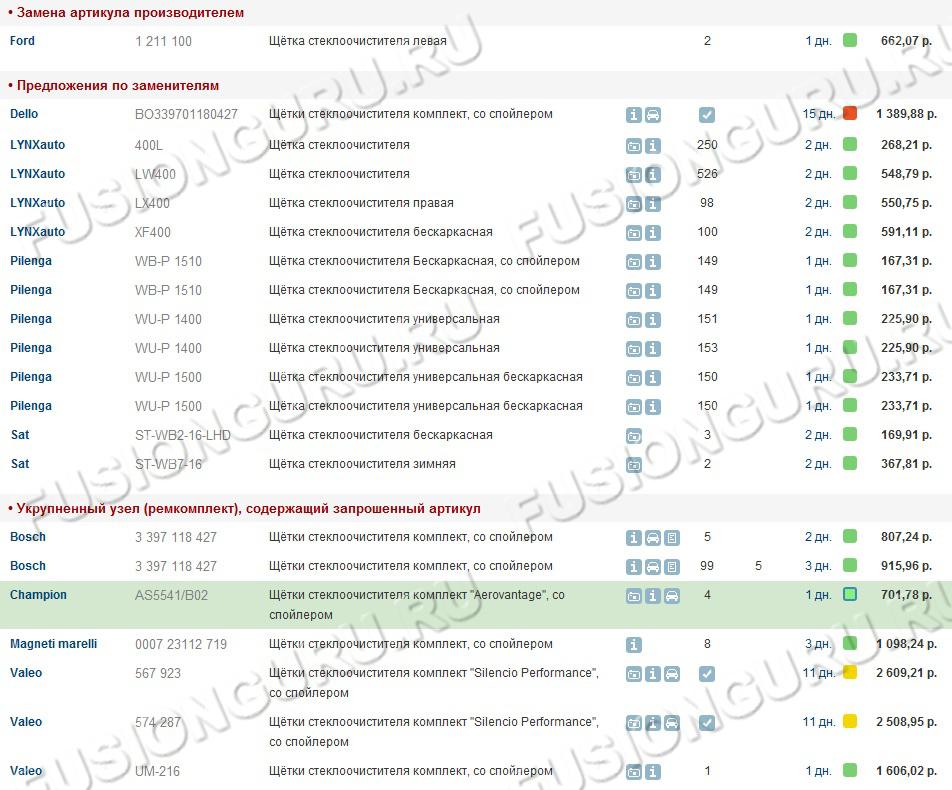Viewport: 952px width, 790px height.
Task: Show info for Bosch priced 807,24
Action: (x=633, y=538)
